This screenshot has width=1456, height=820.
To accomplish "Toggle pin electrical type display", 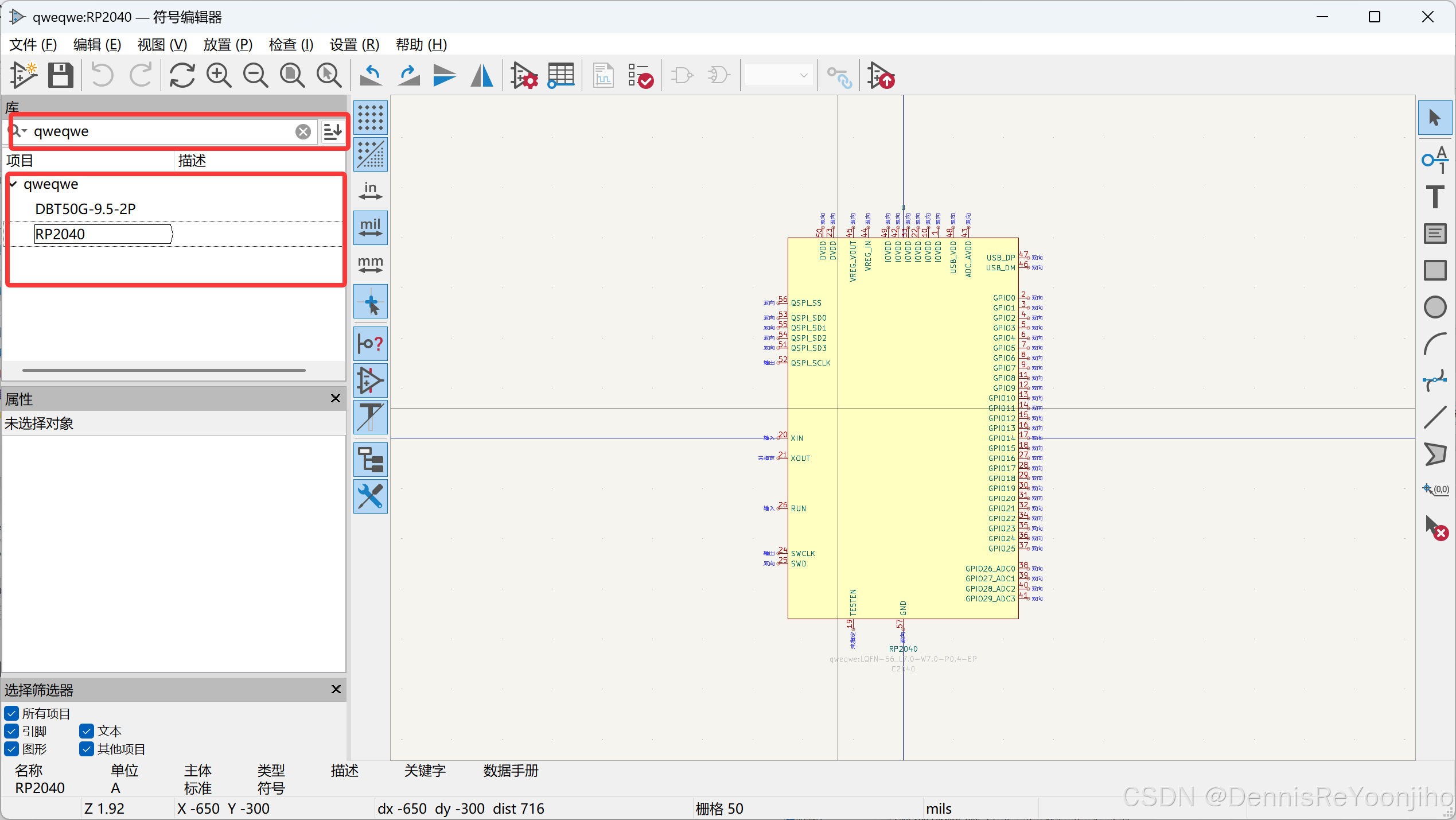I will pyautogui.click(x=371, y=344).
